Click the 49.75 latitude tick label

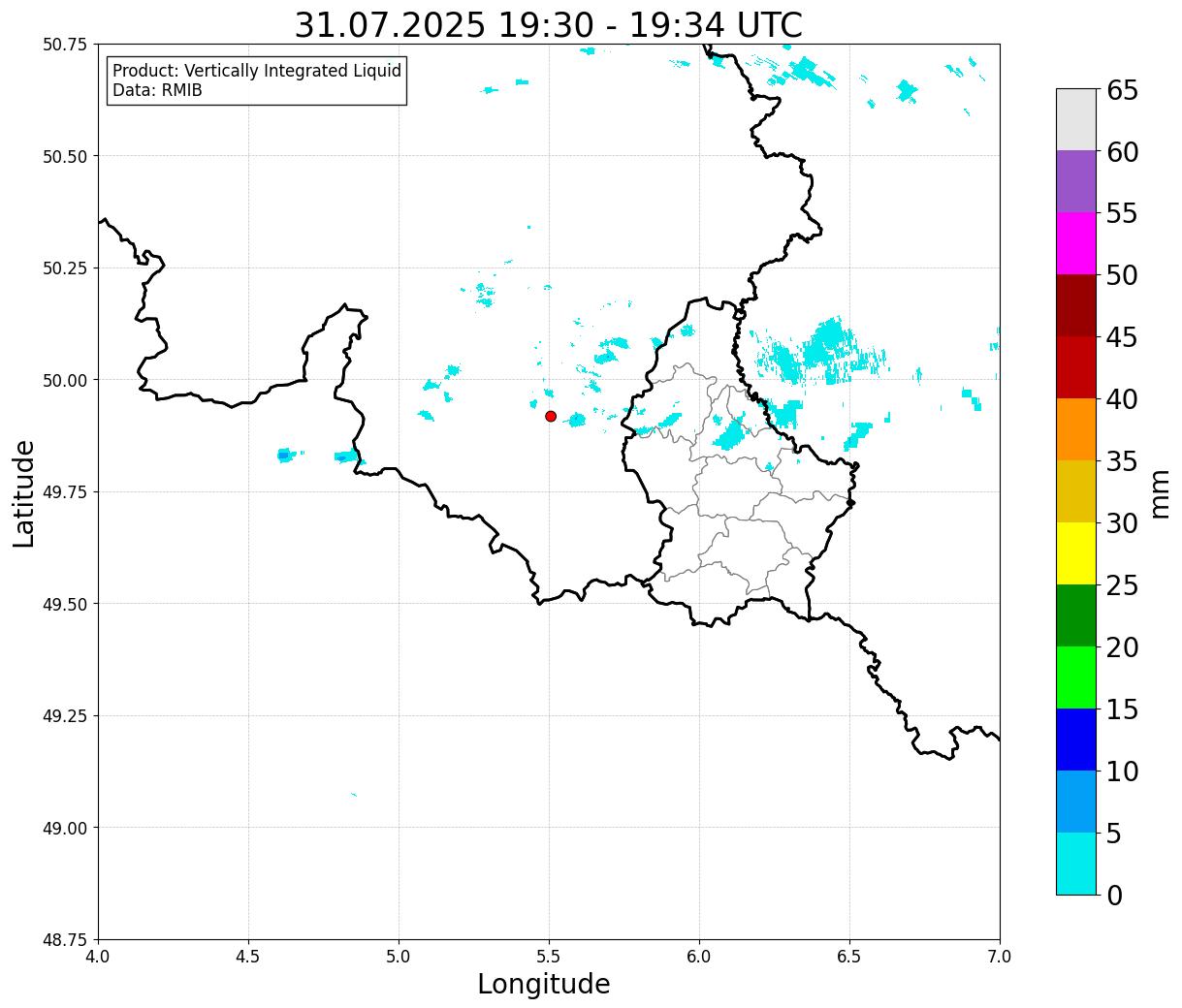pos(65,492)
